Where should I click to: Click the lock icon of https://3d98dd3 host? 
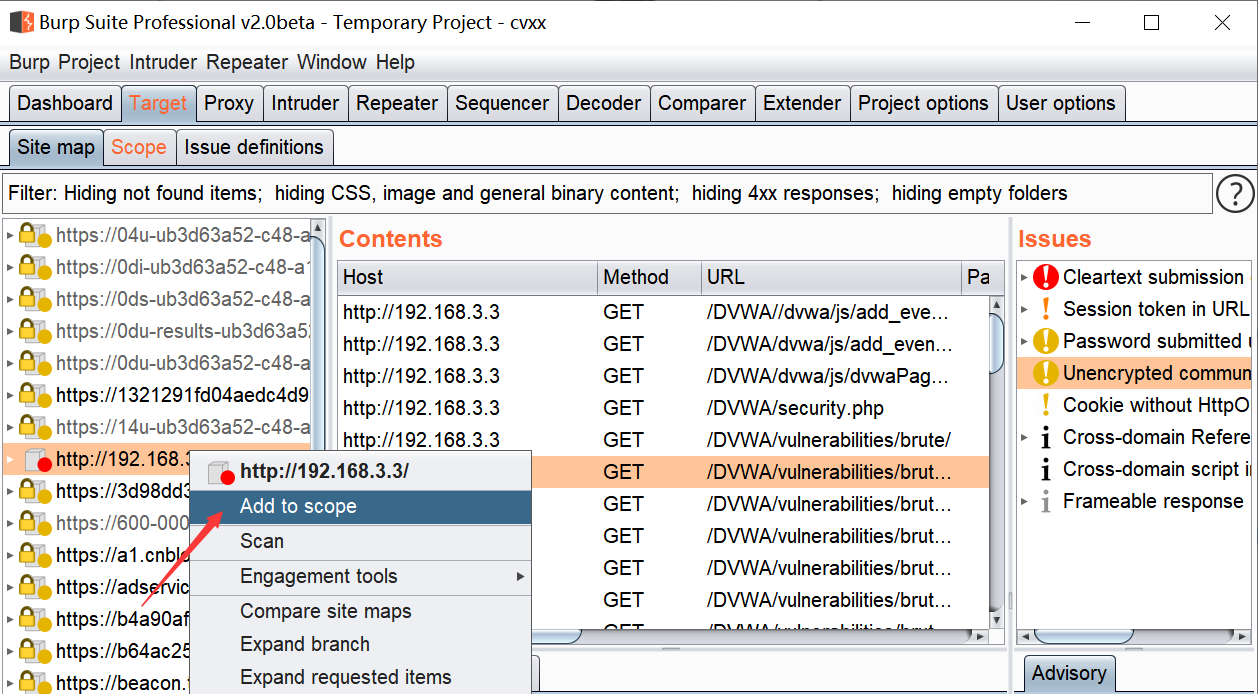35,491
